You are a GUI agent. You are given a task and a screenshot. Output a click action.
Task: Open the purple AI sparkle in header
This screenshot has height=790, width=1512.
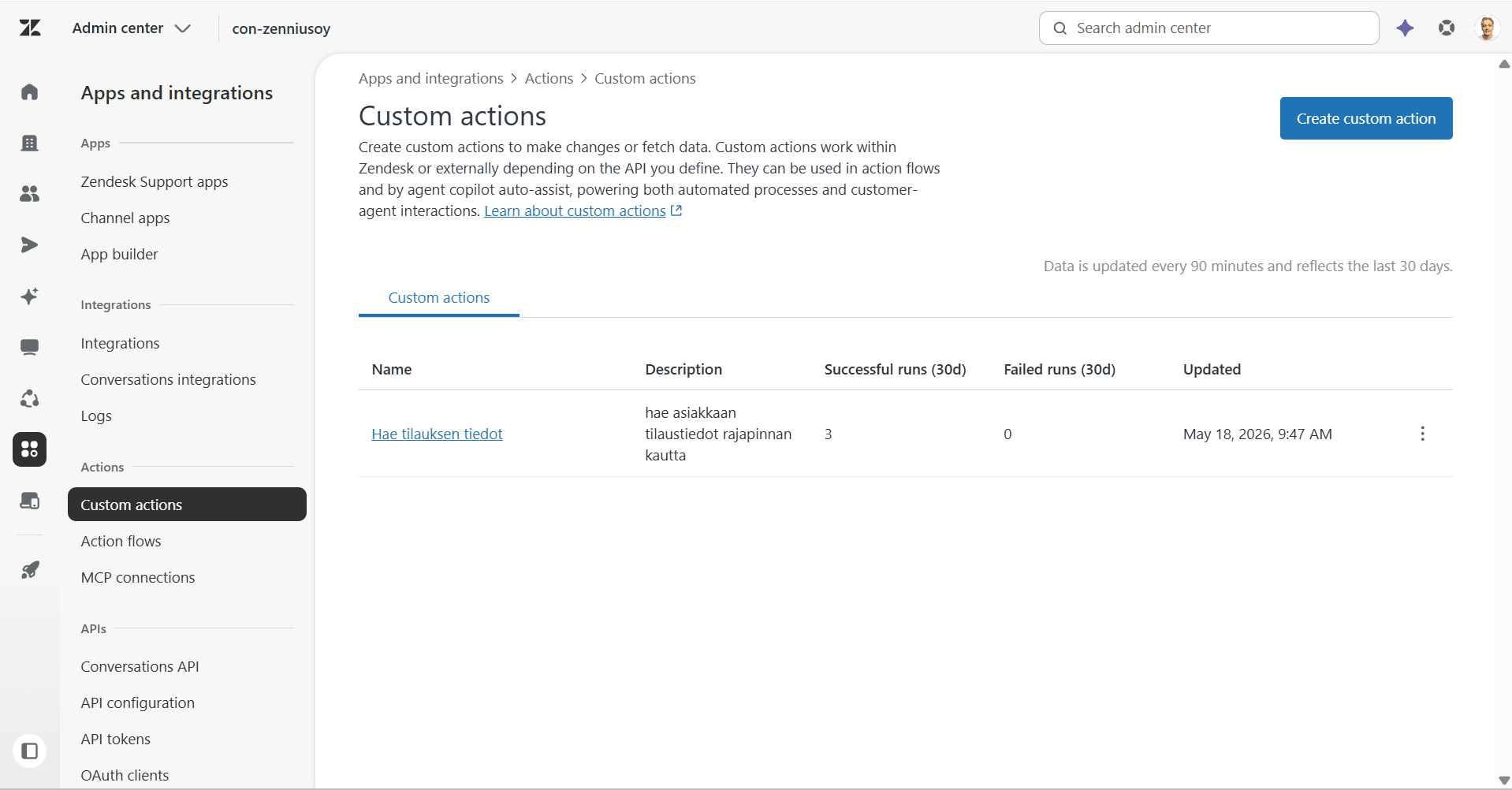point(1405,28)
